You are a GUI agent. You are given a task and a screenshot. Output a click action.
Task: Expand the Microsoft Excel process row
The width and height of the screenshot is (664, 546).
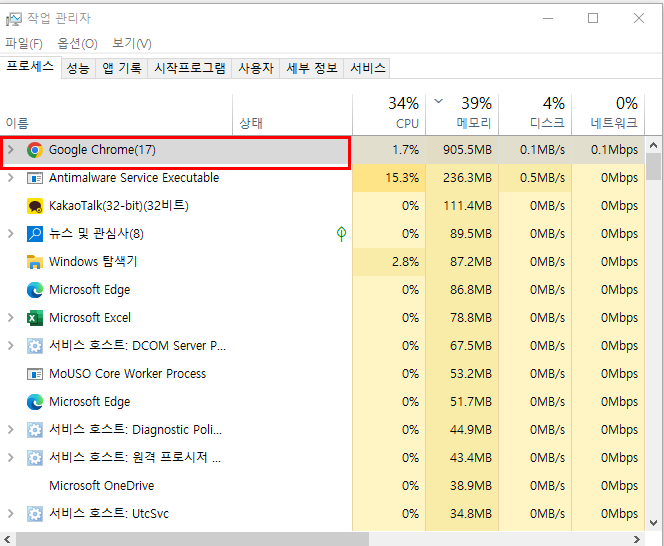pos(11,317)
